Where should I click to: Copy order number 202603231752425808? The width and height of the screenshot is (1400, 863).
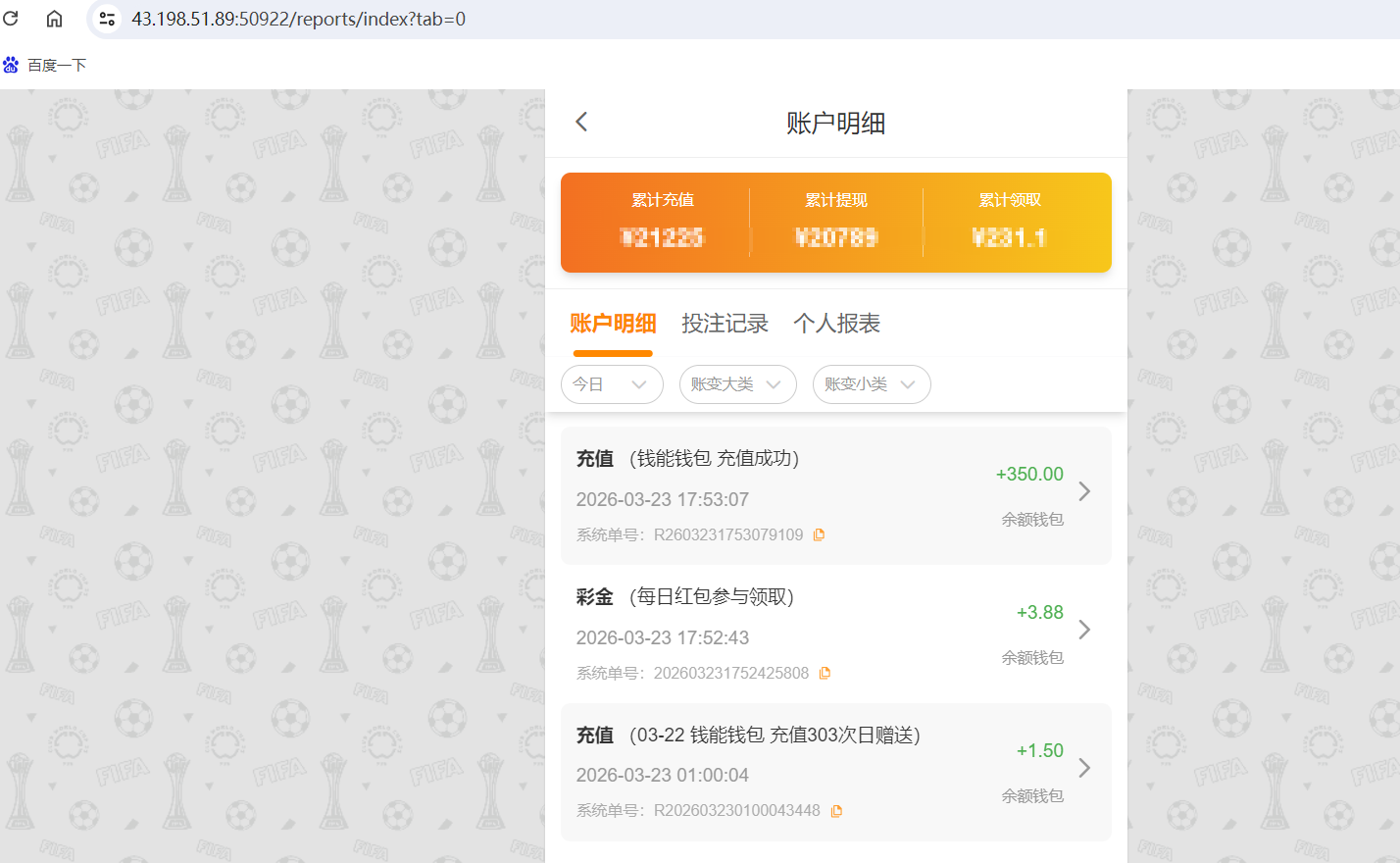[825, 673]
